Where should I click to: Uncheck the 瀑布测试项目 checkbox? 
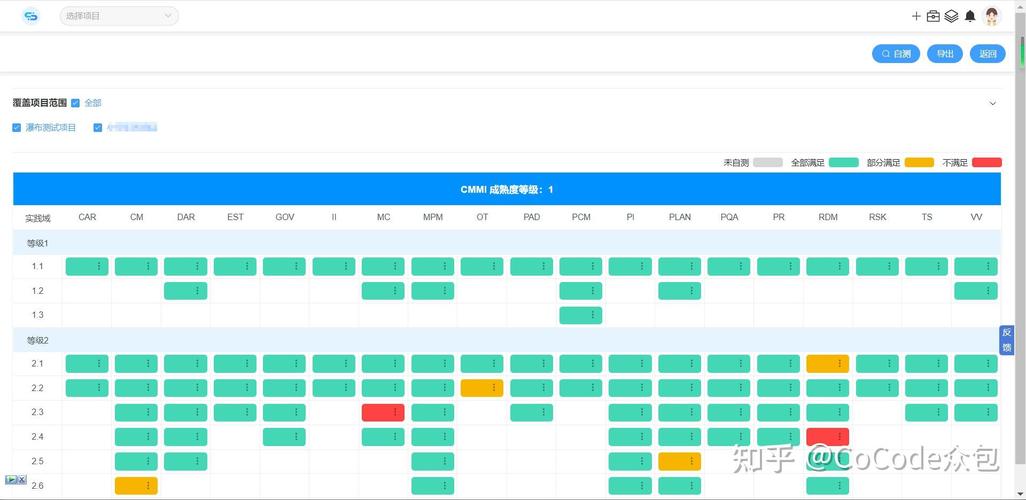point(17,128)
